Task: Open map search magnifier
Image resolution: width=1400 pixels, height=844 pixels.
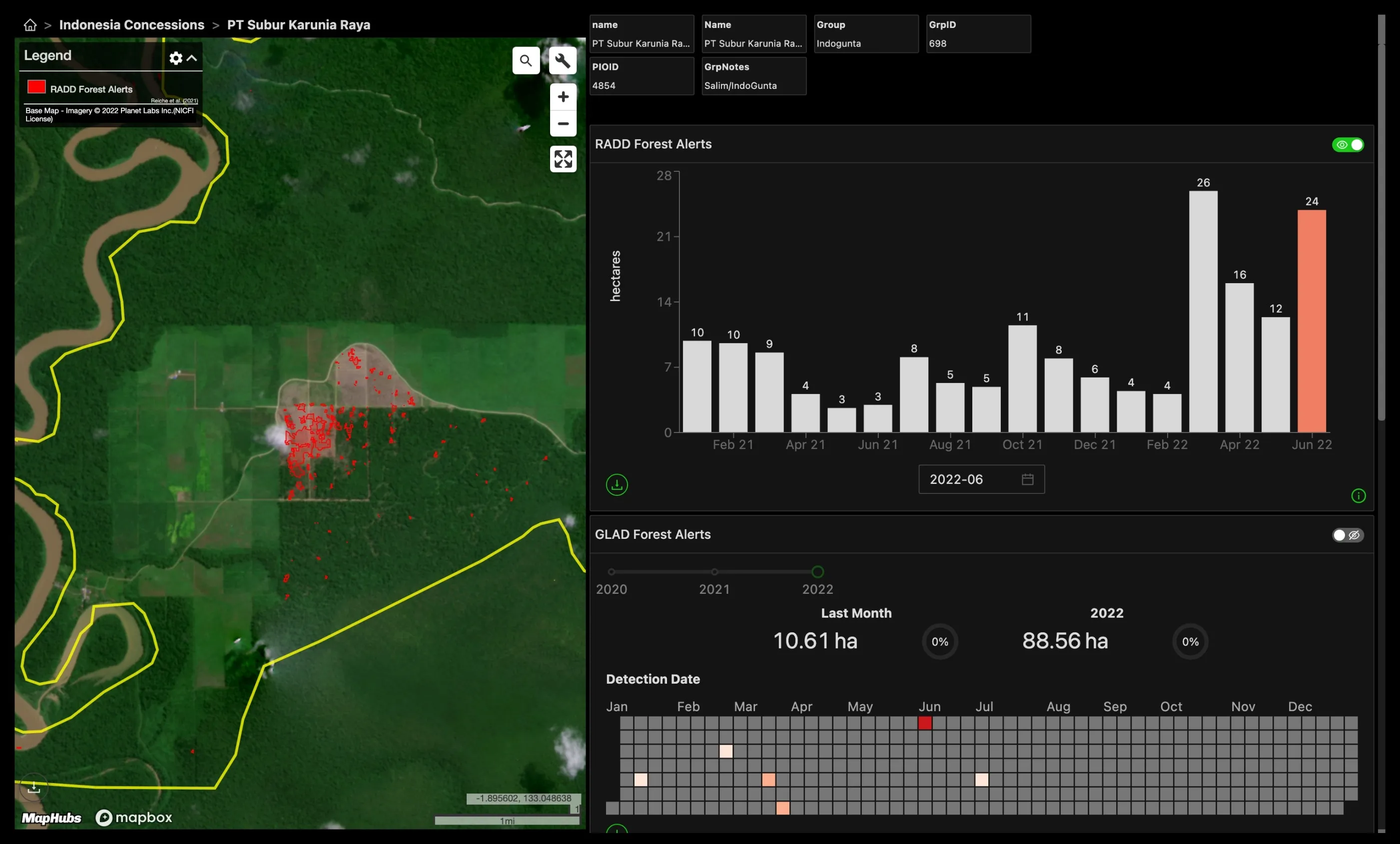Action: (x=526, y=60)
